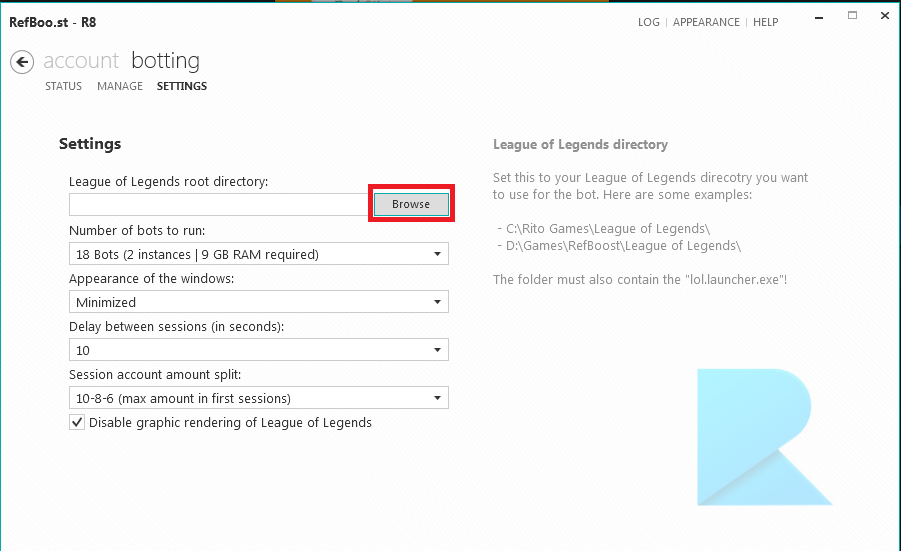Open the STATUS tab

pos(63,86)
